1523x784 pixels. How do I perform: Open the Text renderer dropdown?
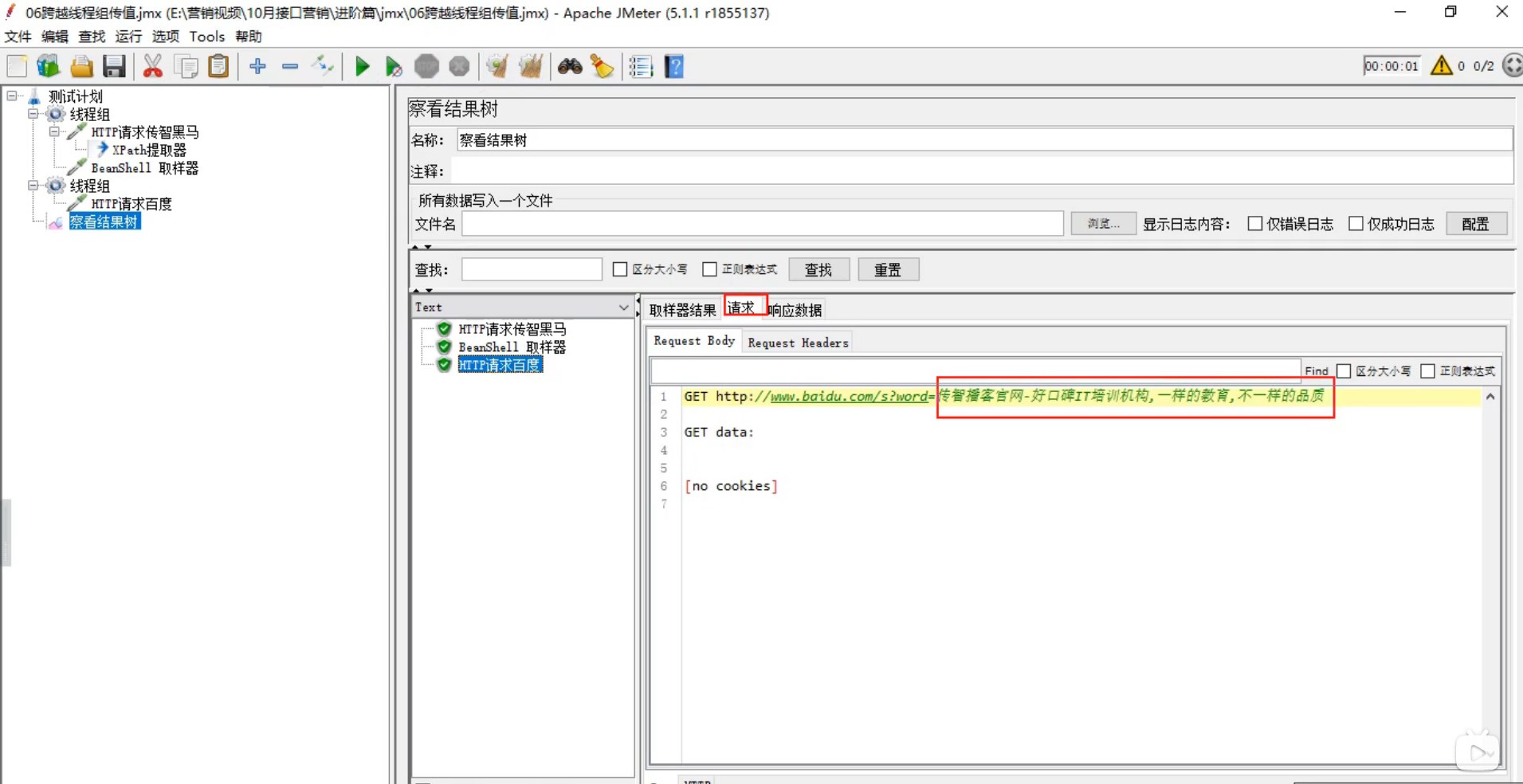[523, 307]
